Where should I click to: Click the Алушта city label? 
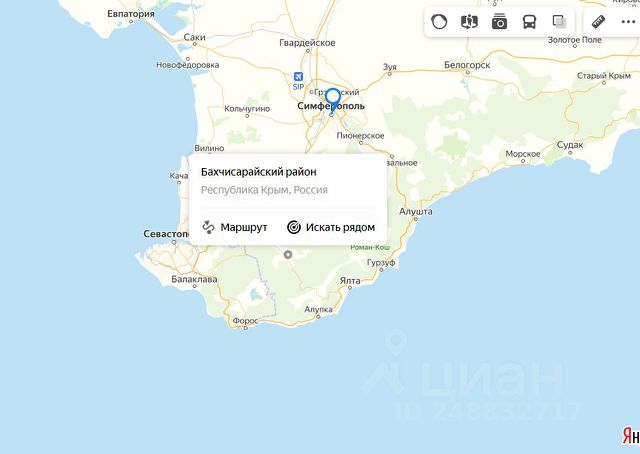point(416,211)
